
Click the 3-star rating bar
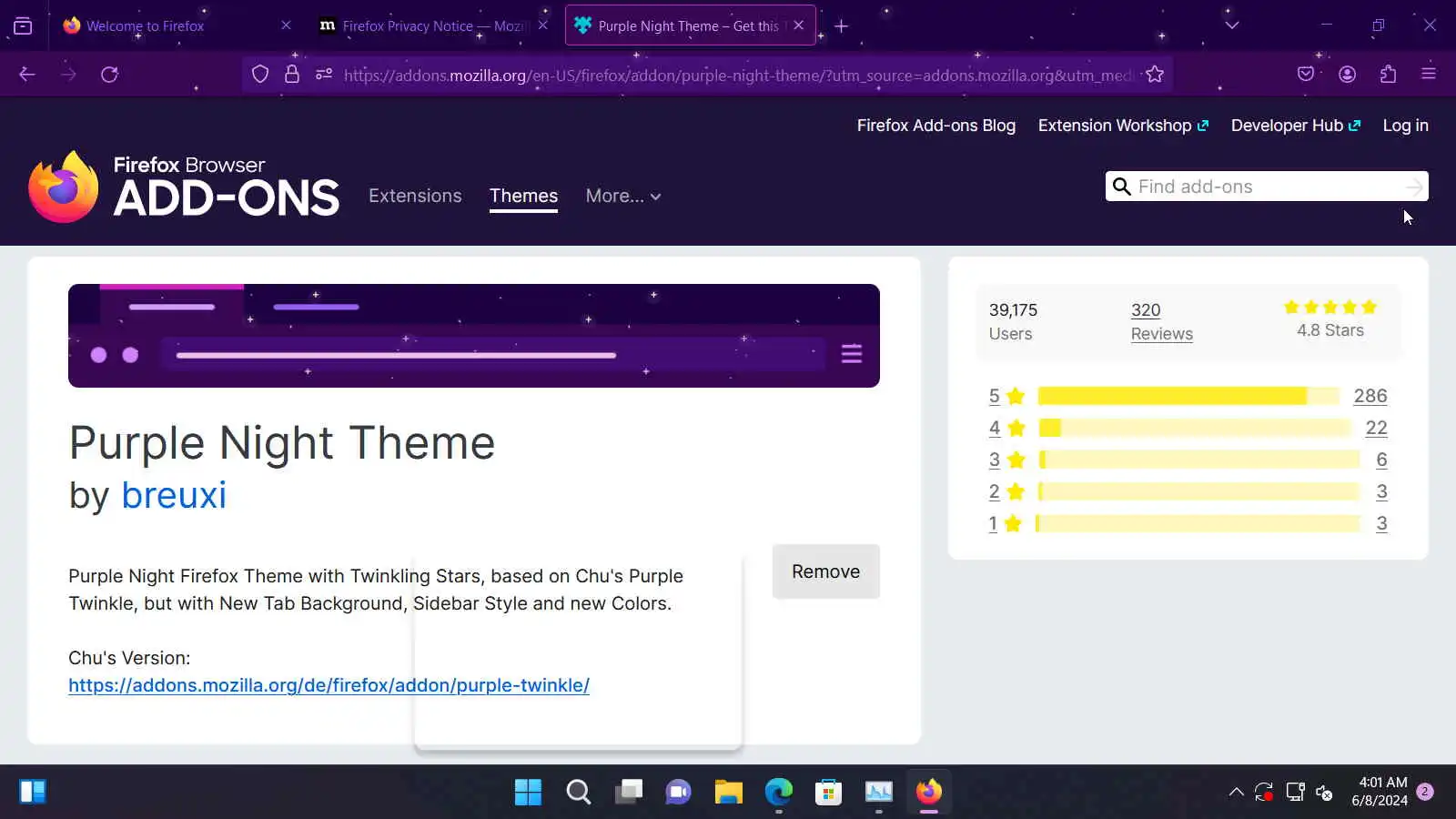(1199, 460)
